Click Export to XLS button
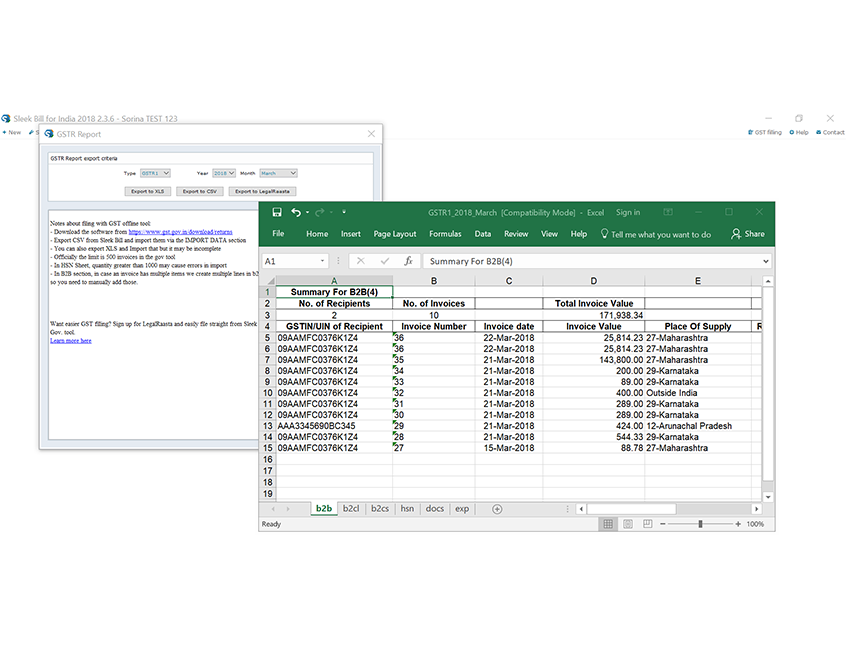Viewport: 846px width, 671px height. tap(146, 191)
